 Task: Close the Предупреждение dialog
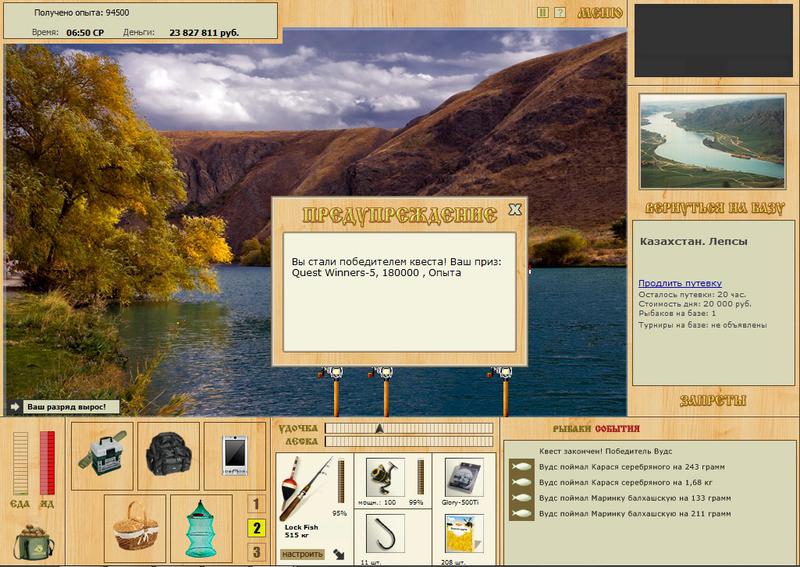coord(515,209)
